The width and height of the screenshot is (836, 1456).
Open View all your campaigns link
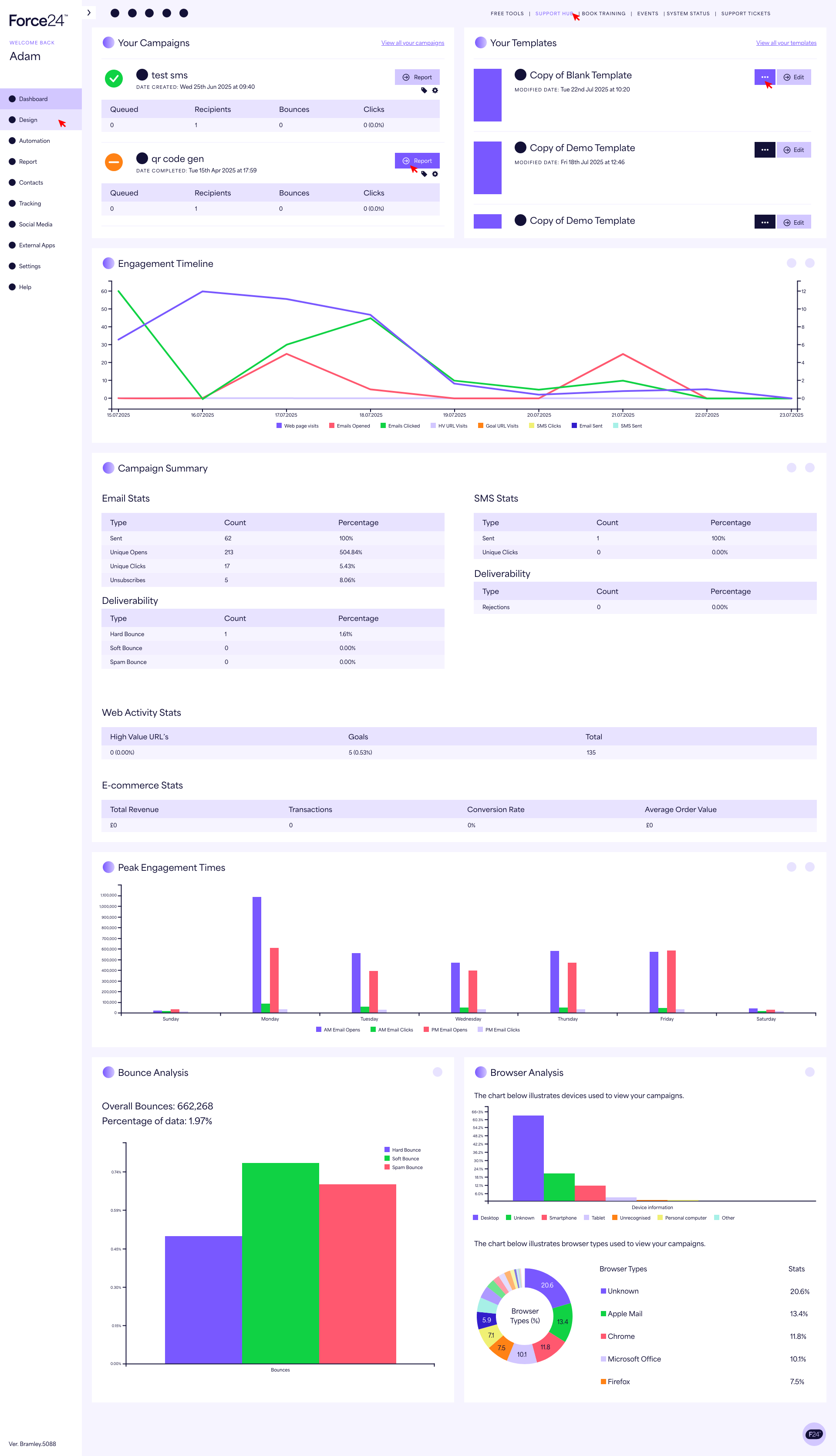coord(413,43)
